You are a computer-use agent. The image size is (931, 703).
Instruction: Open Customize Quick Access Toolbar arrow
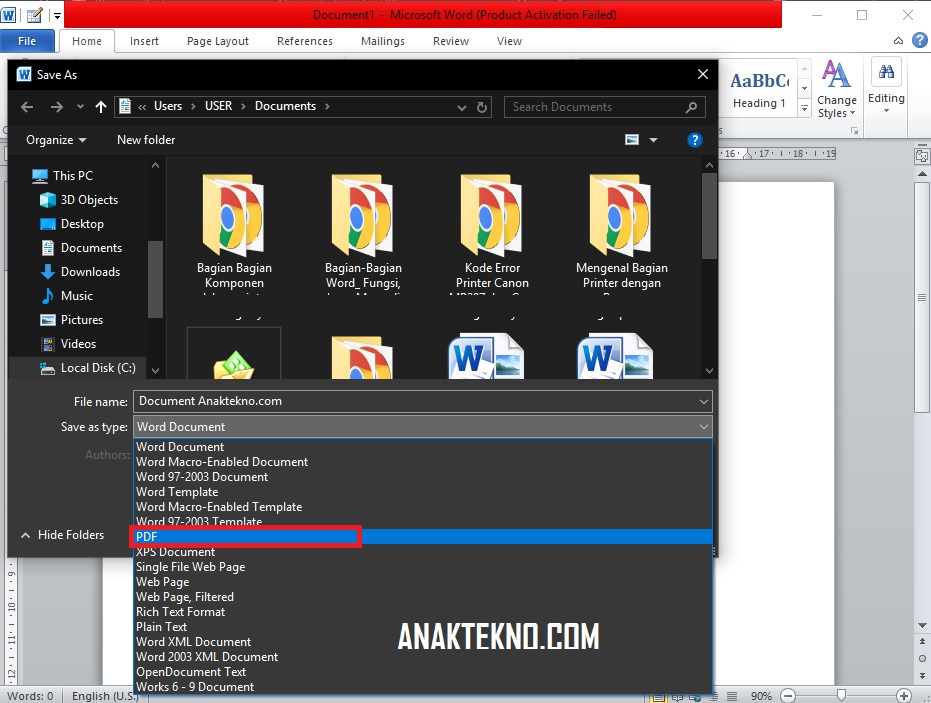click(x=58, y=15)
